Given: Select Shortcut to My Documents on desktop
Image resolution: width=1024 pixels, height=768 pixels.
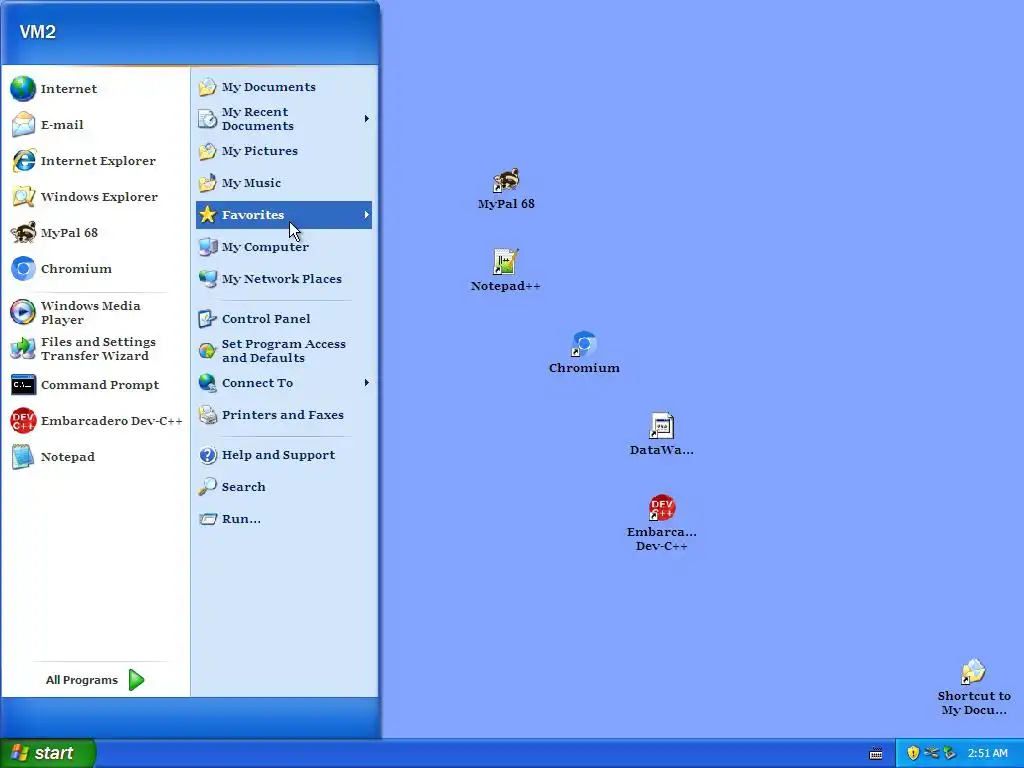Looking at the screenshot, I should tap(974, 688).
